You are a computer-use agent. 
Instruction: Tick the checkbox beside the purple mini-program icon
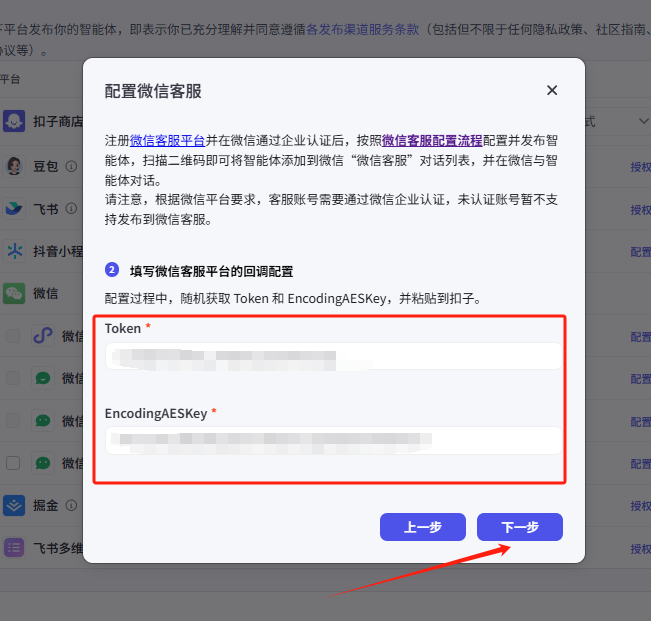pos(13,336)
